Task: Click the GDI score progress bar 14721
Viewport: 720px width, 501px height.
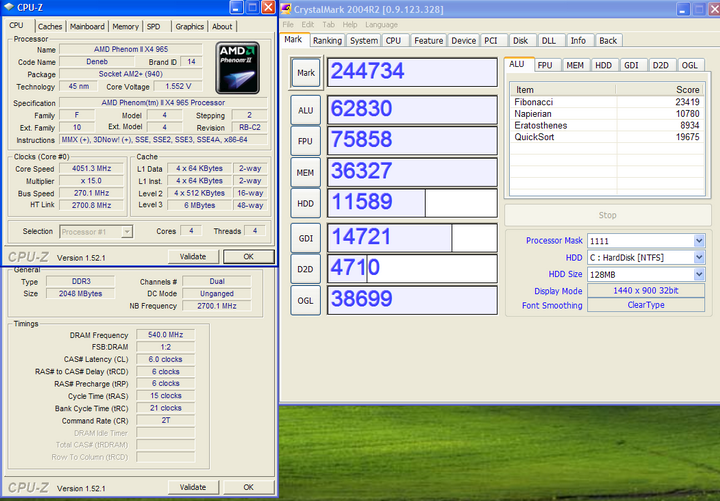Action: coord(412,238)
